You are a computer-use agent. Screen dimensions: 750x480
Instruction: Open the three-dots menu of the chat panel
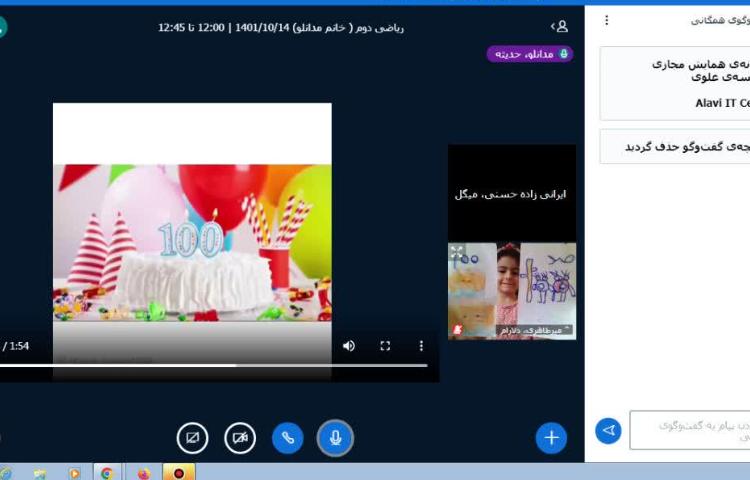coord(607,20)
